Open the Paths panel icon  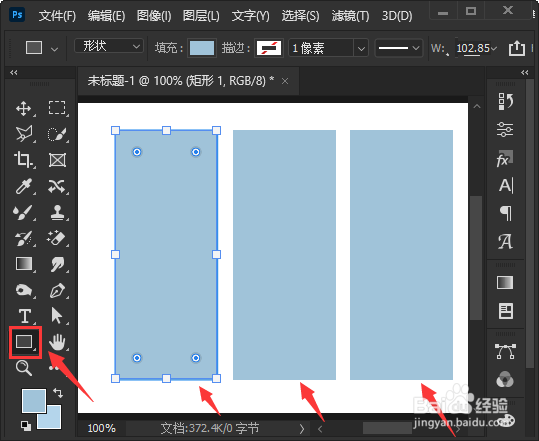[x=505, y=351]
